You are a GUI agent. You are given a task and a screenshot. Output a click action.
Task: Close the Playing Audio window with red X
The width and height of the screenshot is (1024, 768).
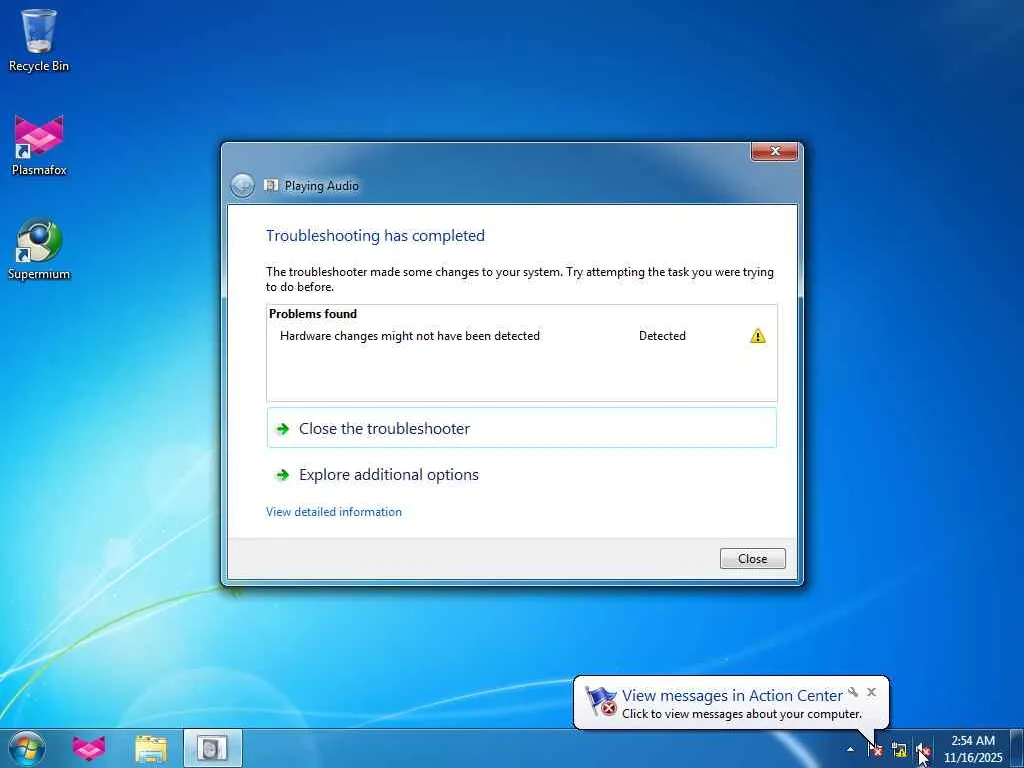coord(775,152)
